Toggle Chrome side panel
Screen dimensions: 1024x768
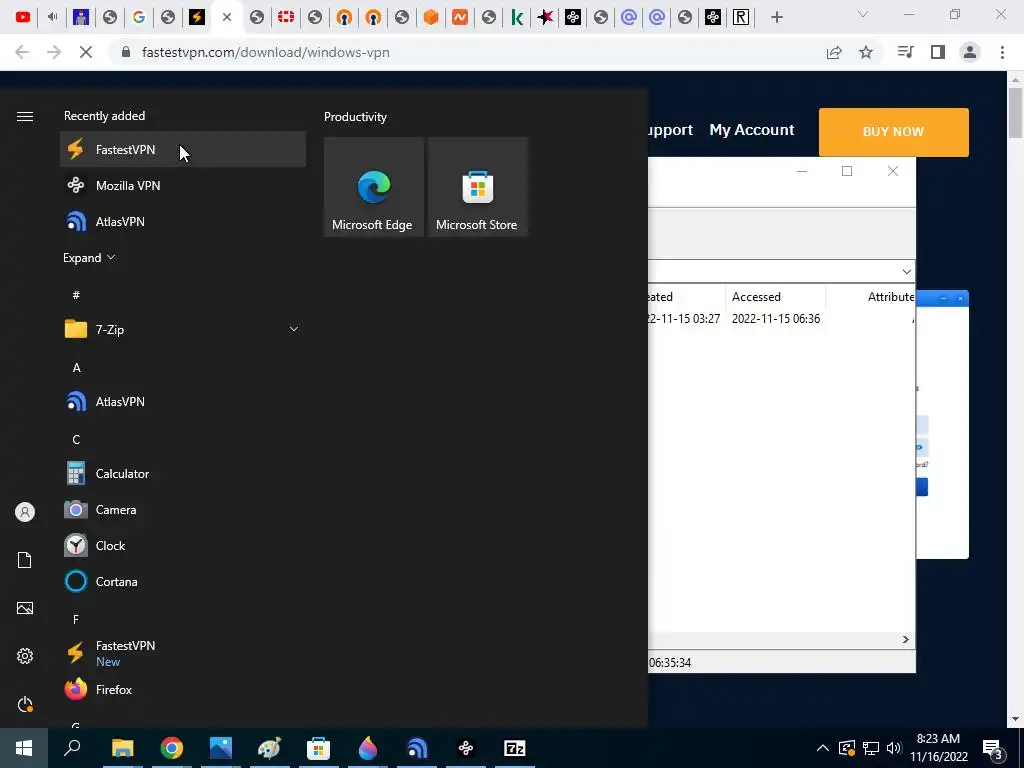coord(938,52)
